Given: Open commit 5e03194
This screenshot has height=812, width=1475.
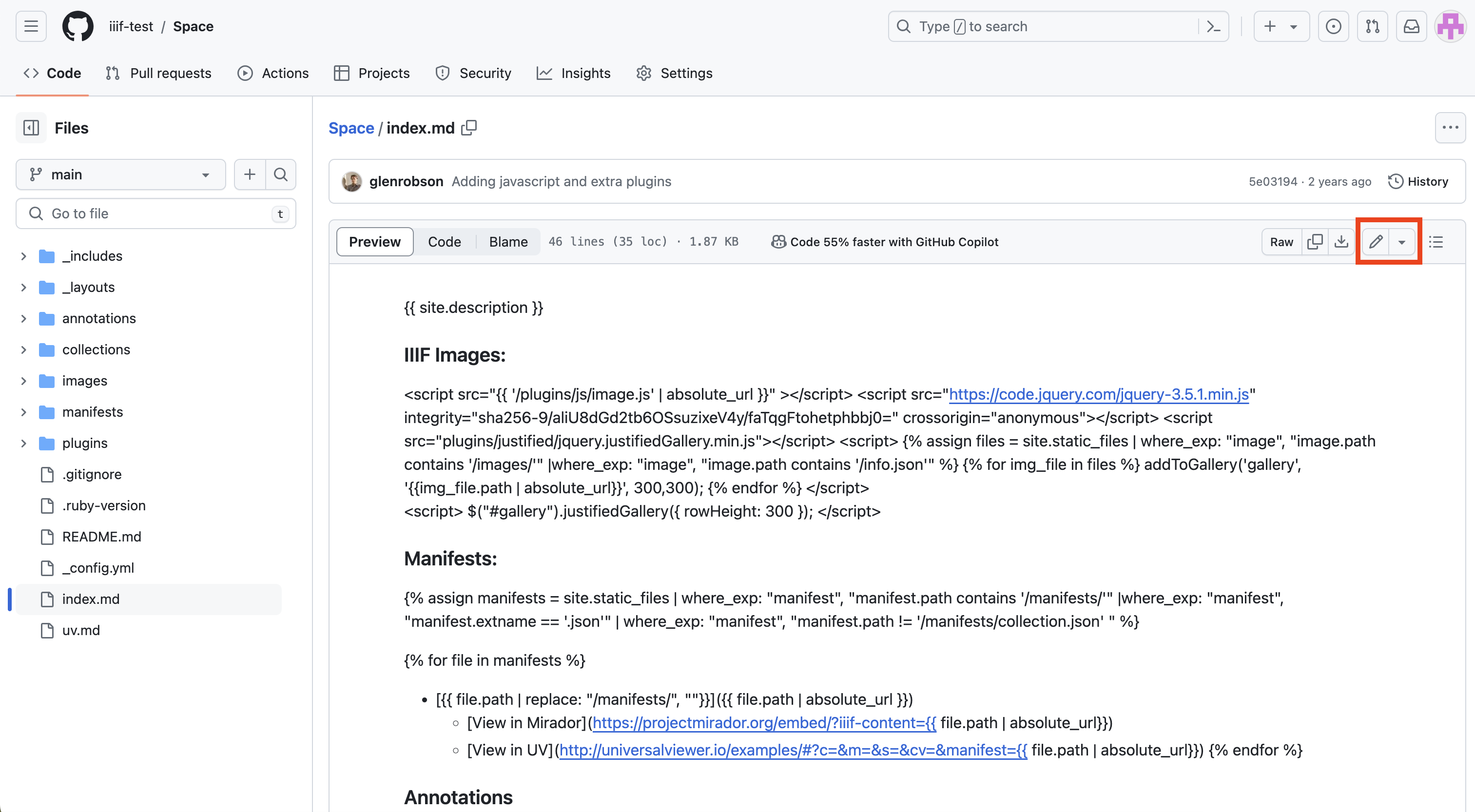Looking at the screenshot, I should point(1273,181).
